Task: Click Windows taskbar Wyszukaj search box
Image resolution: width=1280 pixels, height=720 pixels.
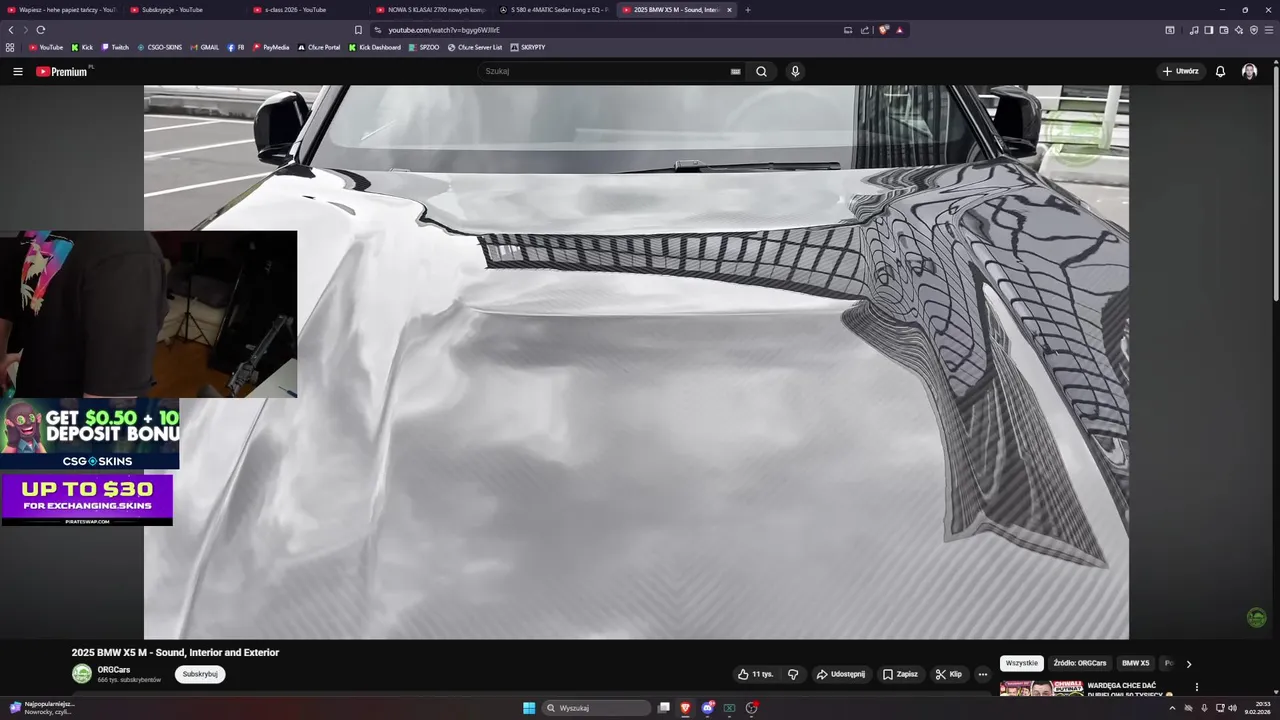Action: pyautogui.click(x=597, y=708)
